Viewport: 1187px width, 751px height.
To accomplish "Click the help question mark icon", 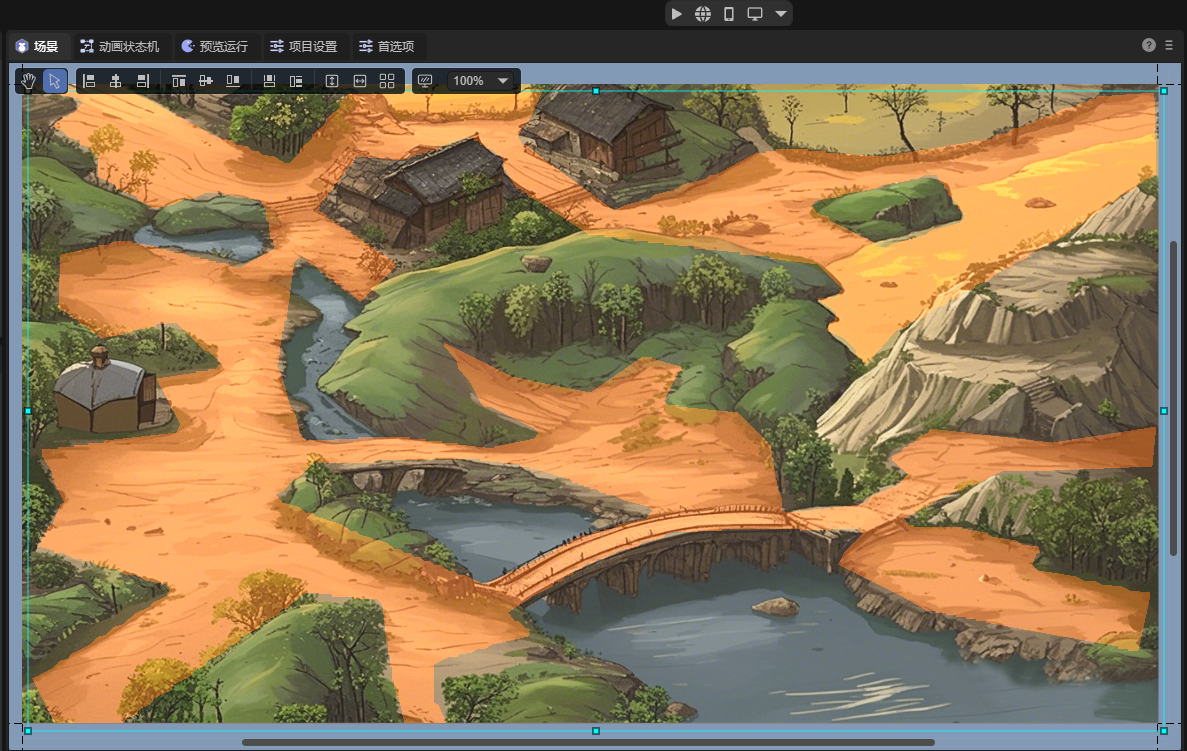I will (x=1149, y=45).
